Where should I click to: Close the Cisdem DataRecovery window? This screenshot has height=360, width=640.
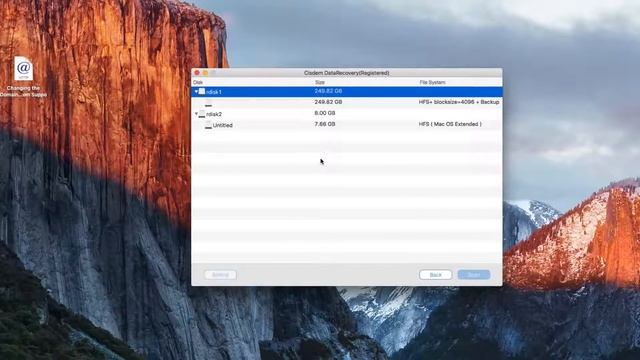(x=197, y=73)
